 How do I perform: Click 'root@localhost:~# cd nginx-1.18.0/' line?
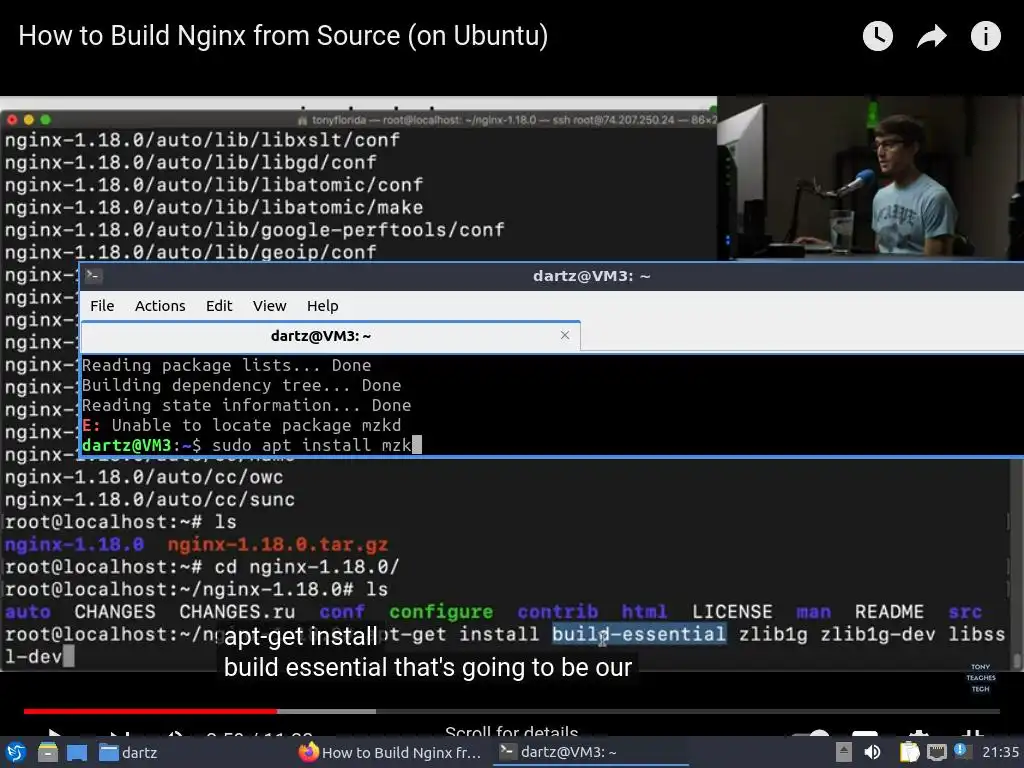pos(202,567)
